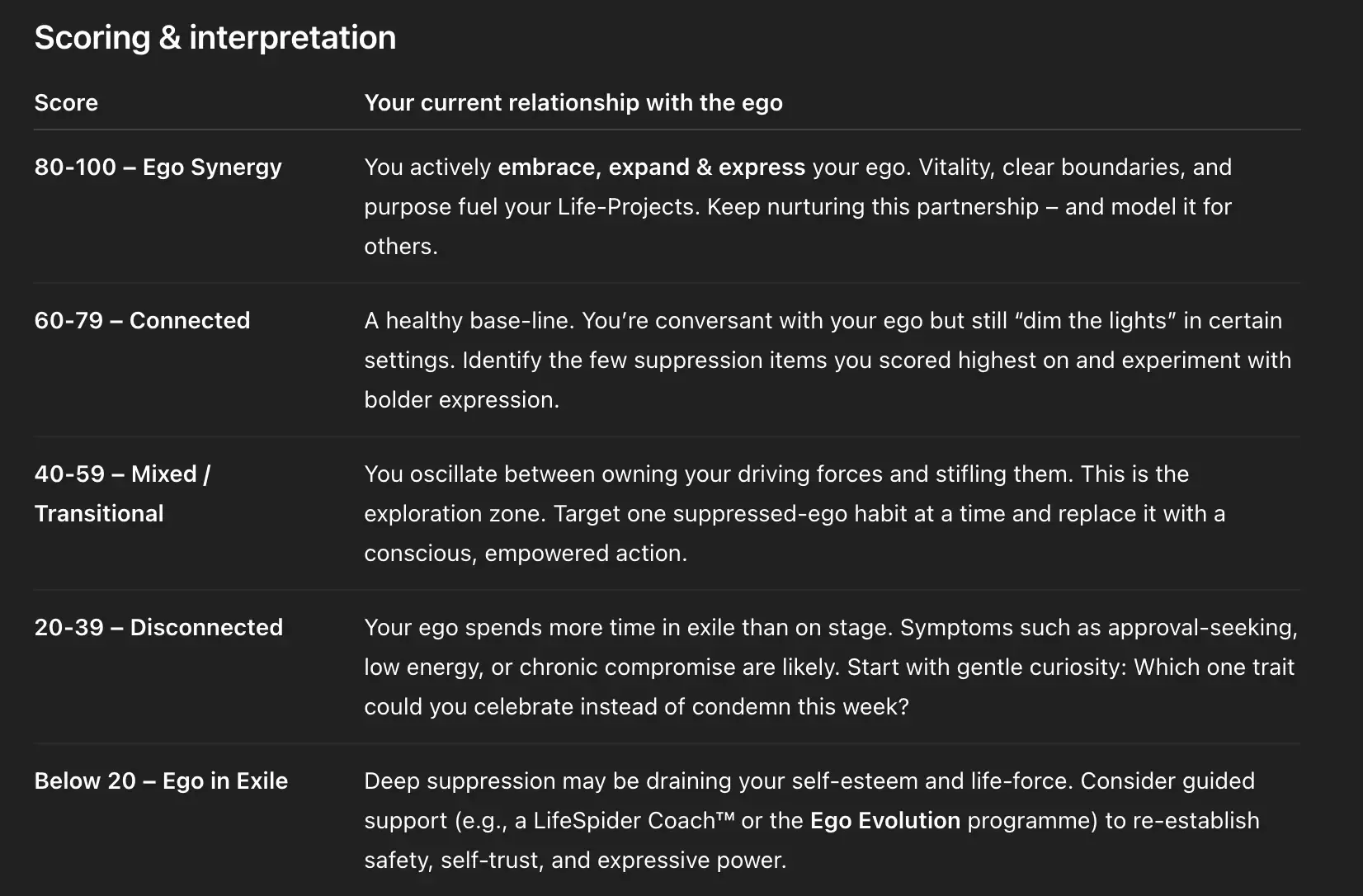
Task: Click the phrase "safety, self-trust, and expressive power"
Action: (x=574, y=861)
